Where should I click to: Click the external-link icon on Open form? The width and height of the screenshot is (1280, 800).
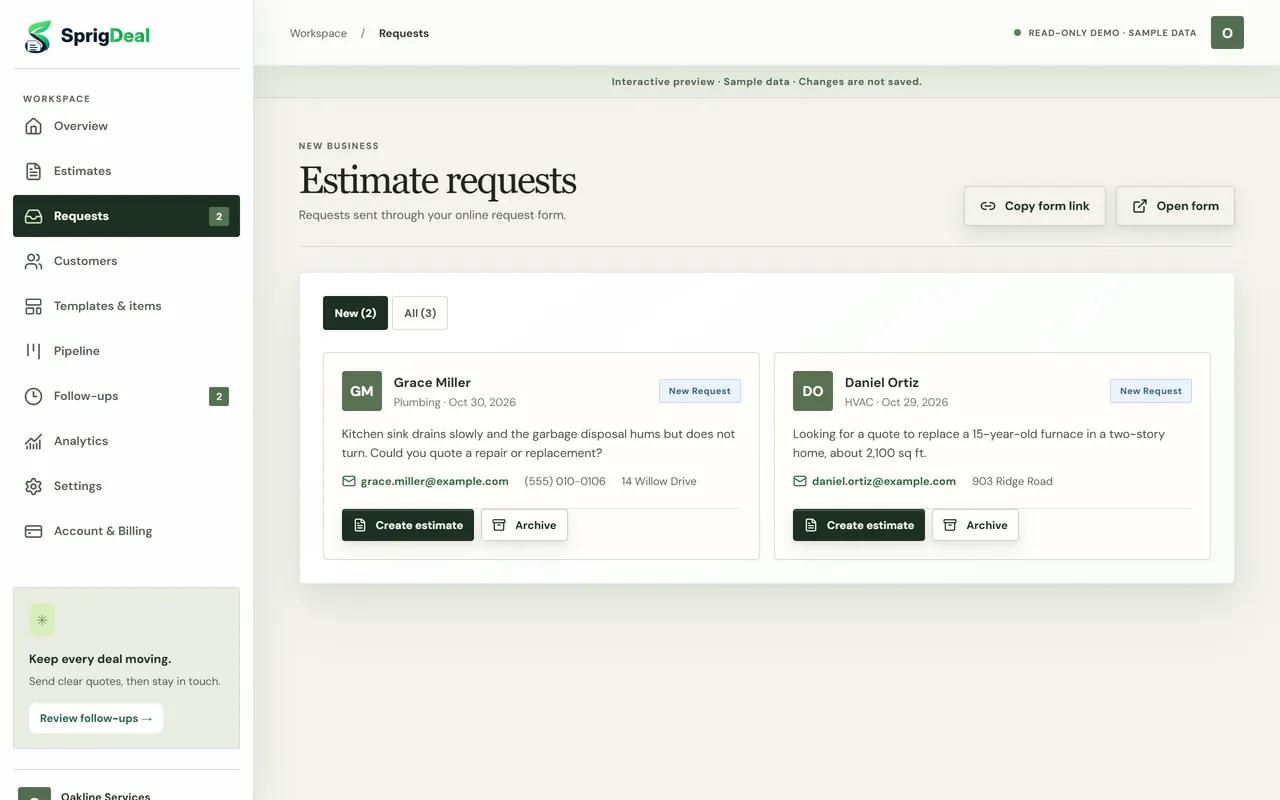click(1140, 206)
